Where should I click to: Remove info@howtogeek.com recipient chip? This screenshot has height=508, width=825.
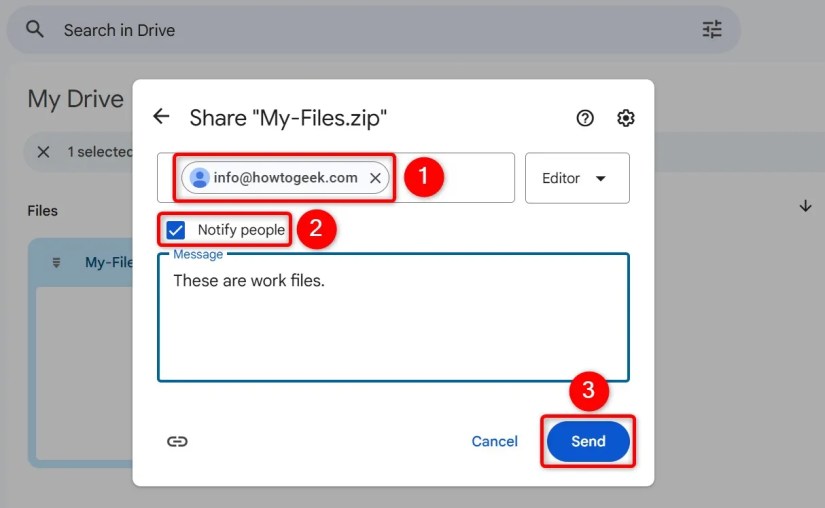click(x=375, y=178)
